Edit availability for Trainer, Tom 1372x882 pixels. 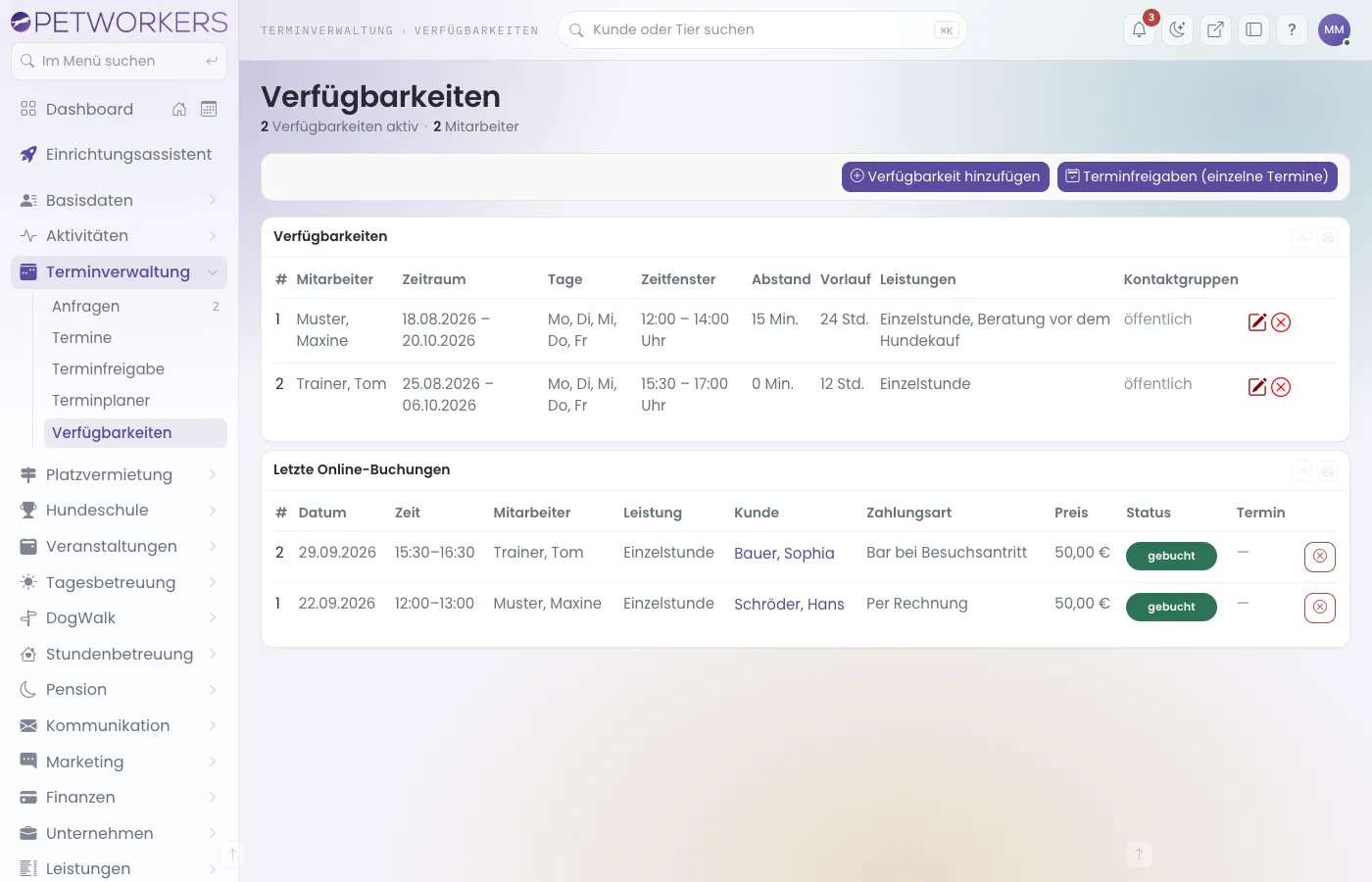1257,387
